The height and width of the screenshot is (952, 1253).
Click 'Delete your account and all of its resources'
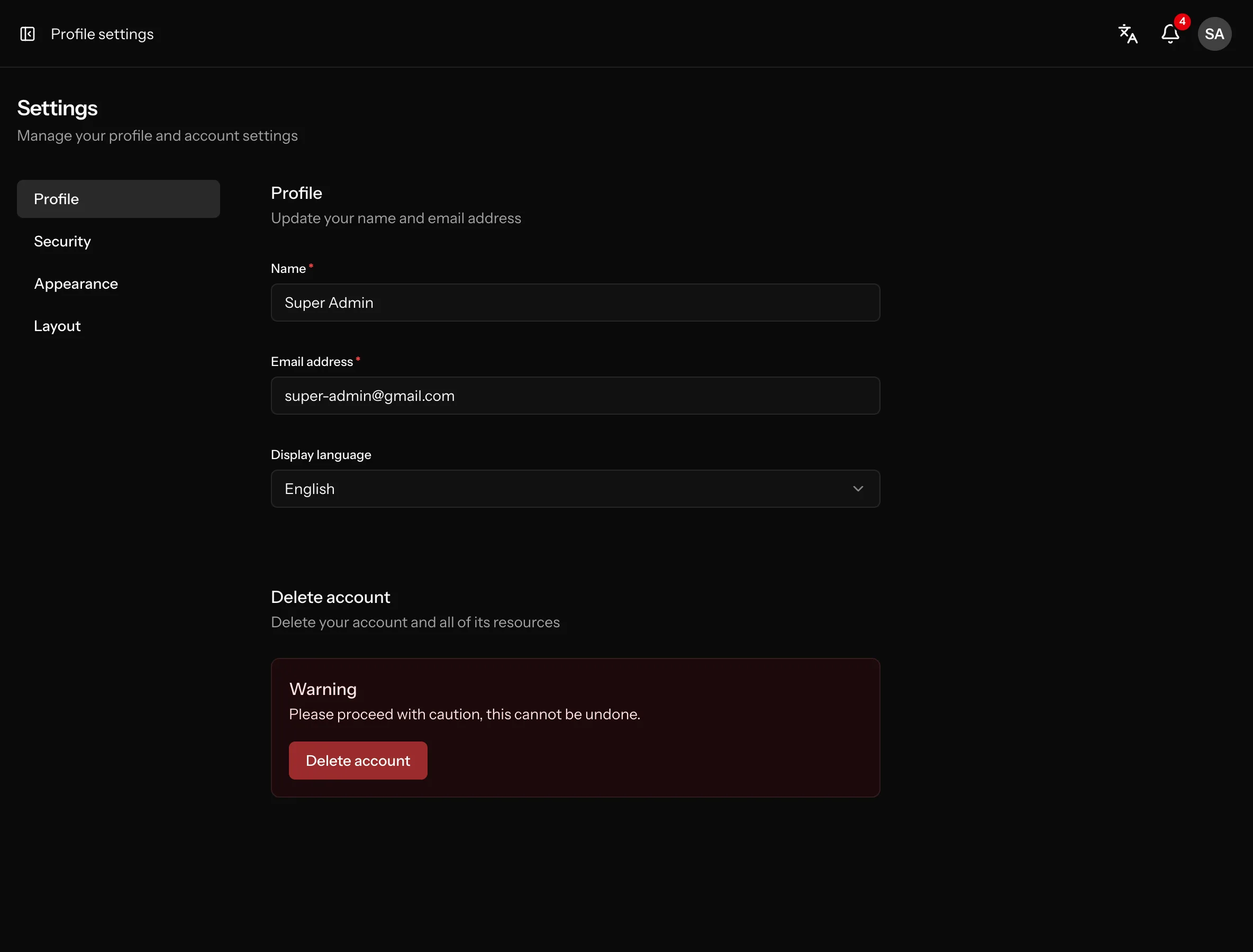coord(415,622)
